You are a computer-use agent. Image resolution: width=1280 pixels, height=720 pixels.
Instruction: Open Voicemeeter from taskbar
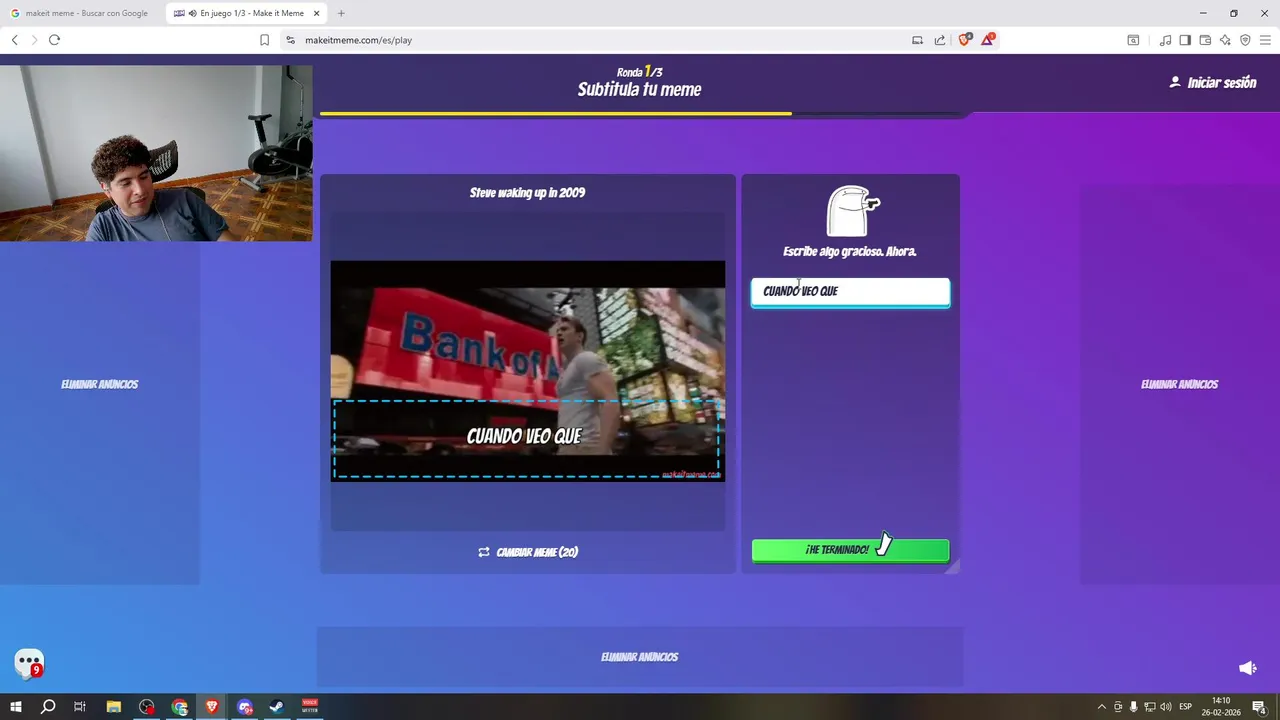click(x=310, y=707)
